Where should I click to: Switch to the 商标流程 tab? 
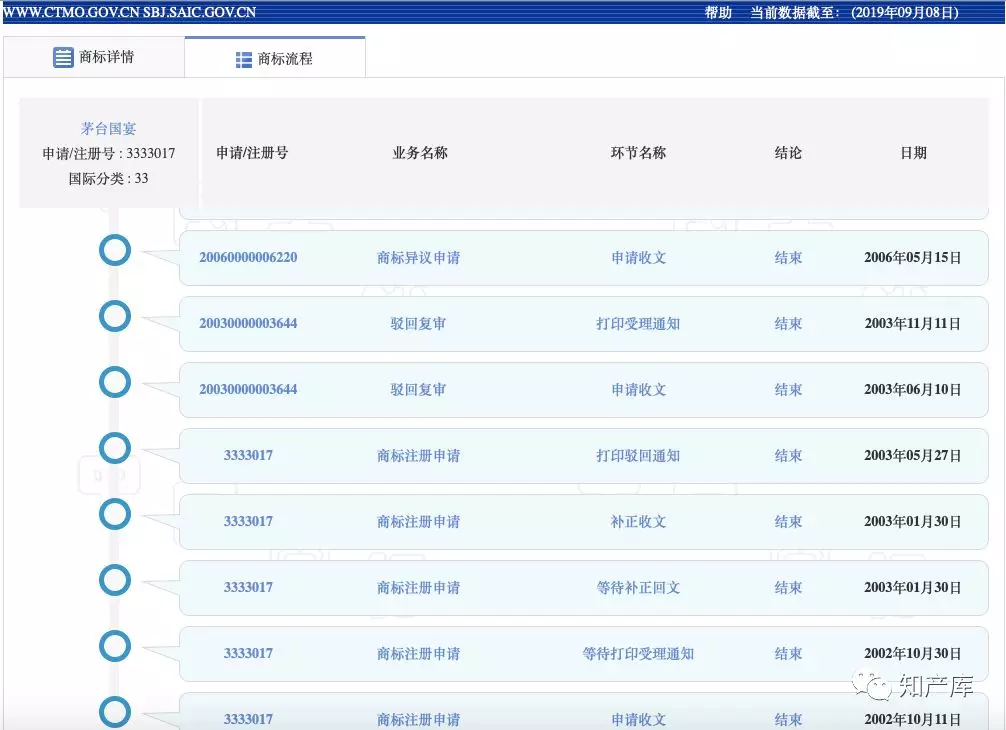coord(275,58)
